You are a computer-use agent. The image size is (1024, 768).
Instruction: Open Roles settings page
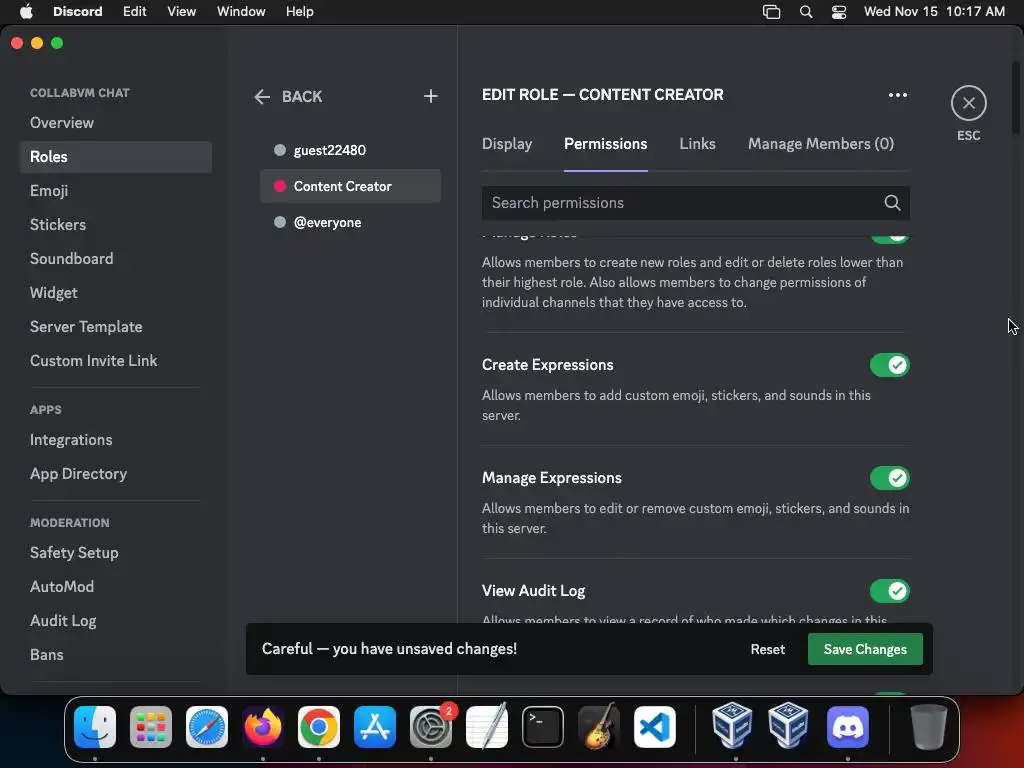[116, 157]
